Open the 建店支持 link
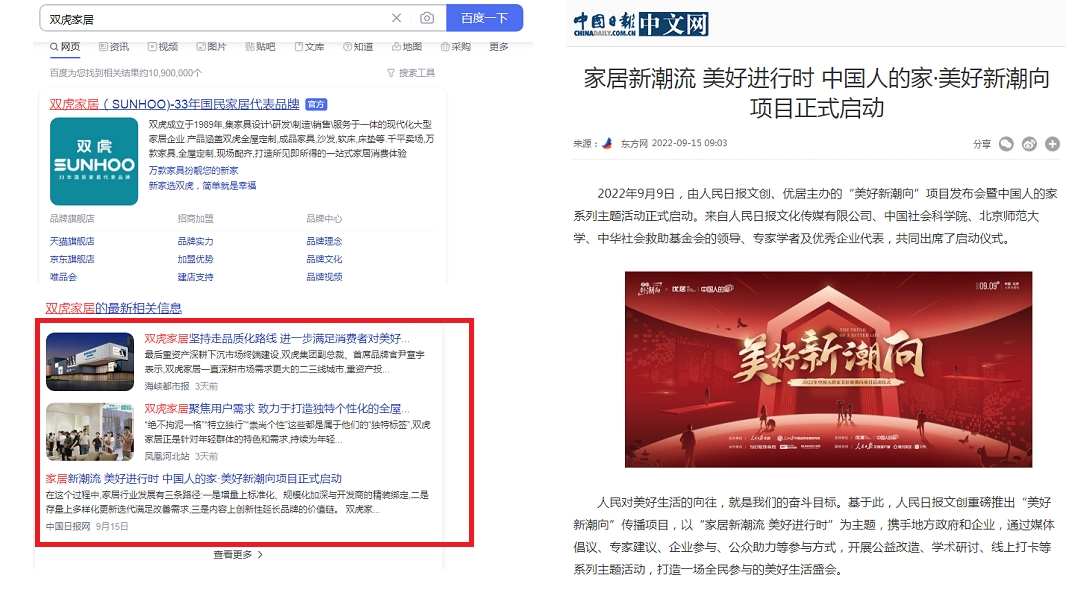 tap(196, 277)
